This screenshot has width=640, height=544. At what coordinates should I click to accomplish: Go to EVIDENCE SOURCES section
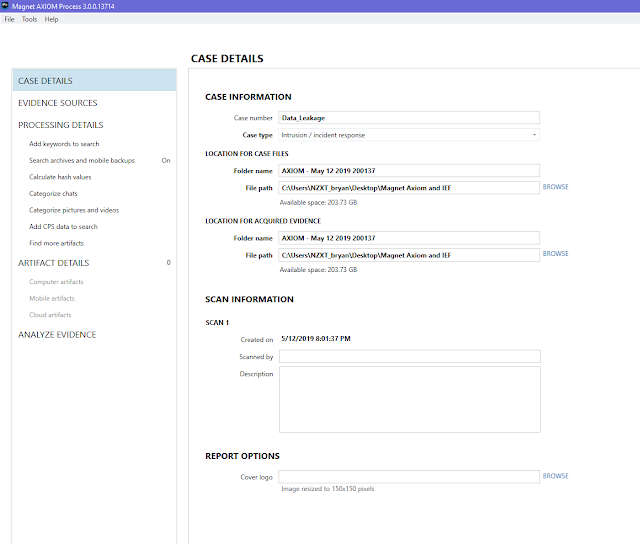58,103
